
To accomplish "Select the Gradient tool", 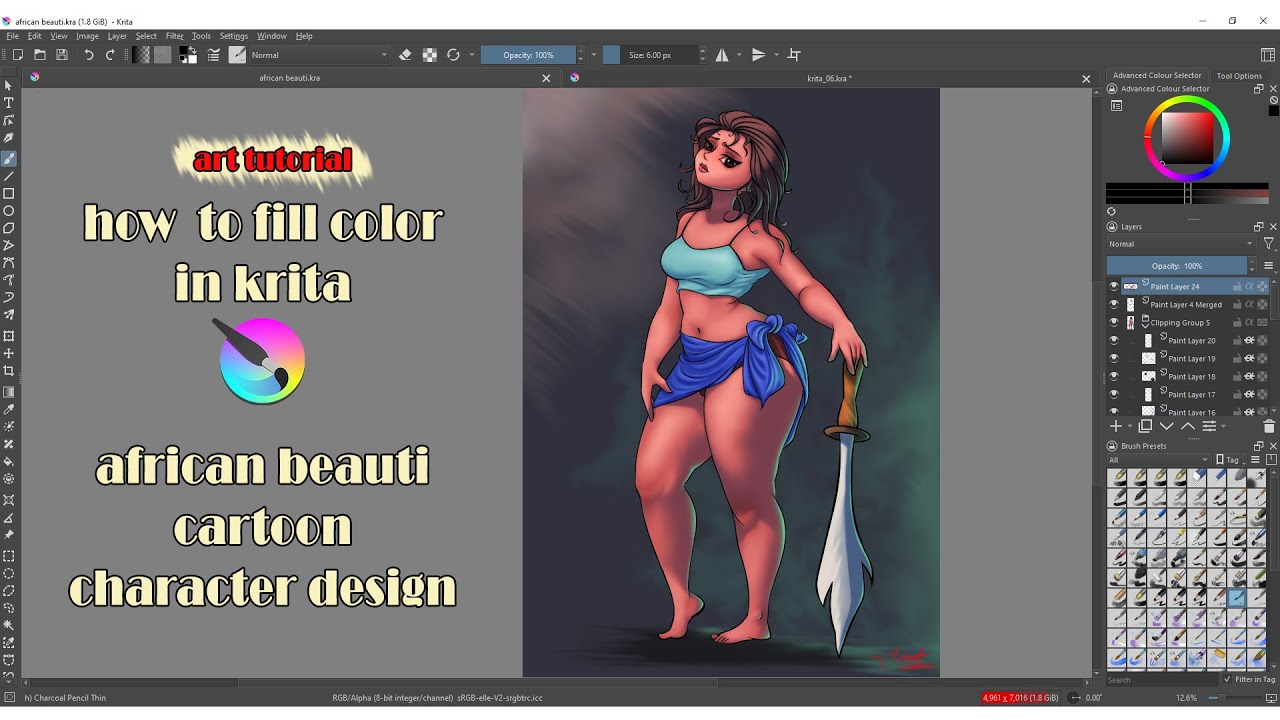I will (9, 392).
